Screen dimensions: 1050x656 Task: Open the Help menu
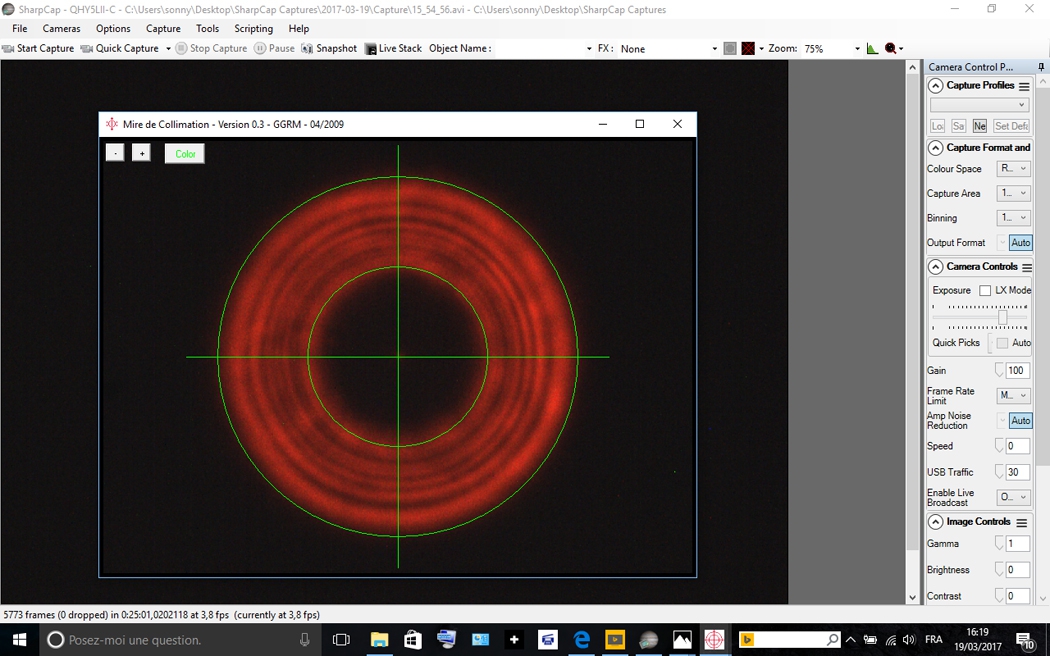(299, 28)
